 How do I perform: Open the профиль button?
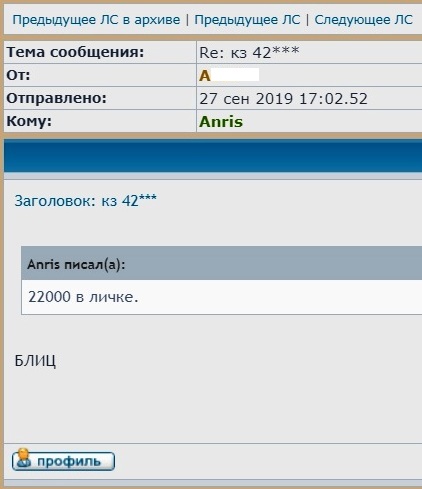(63, 461)
